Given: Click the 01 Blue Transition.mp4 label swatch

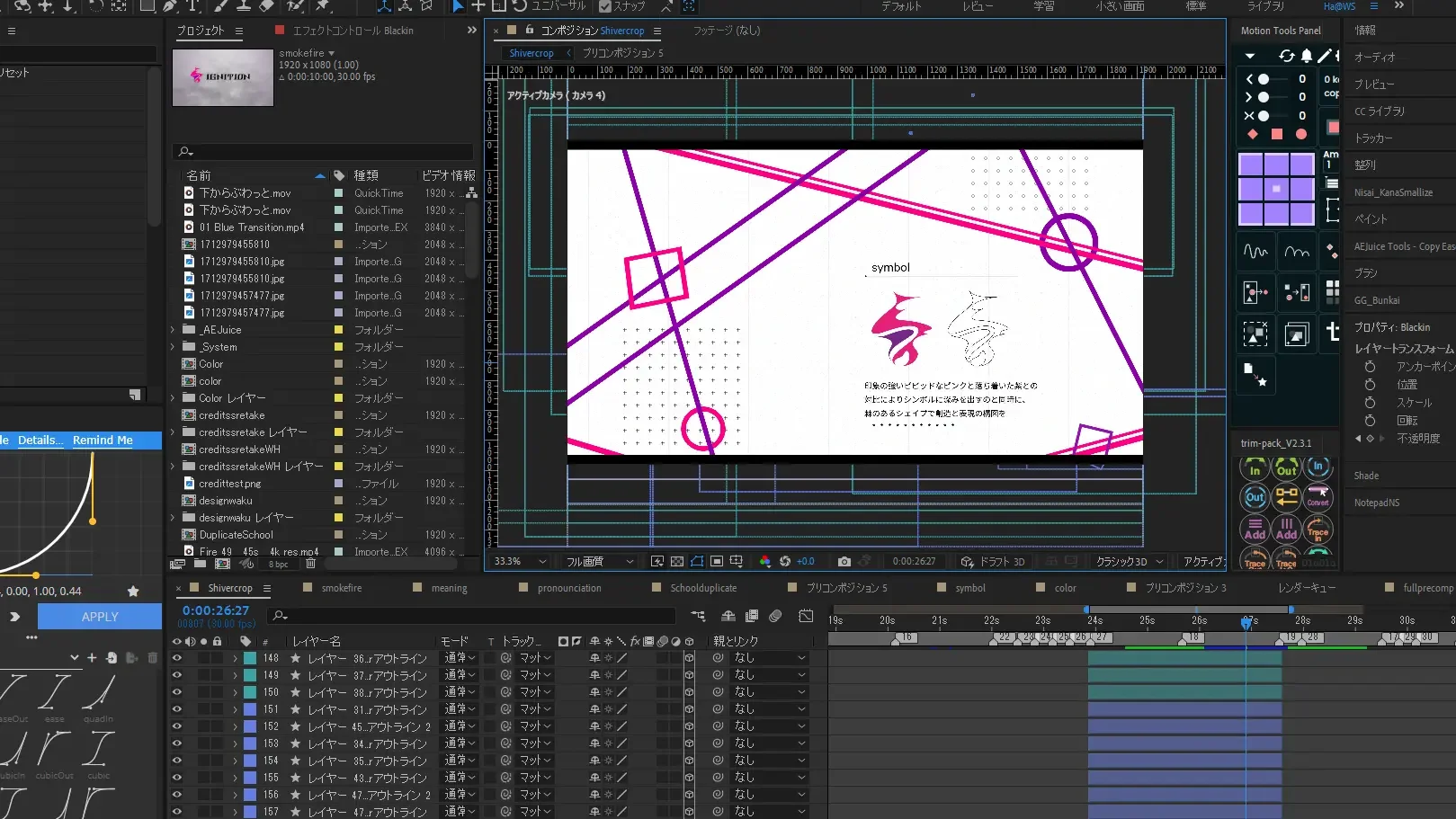Looking at the screenshot, I should [x=339, y=227].
